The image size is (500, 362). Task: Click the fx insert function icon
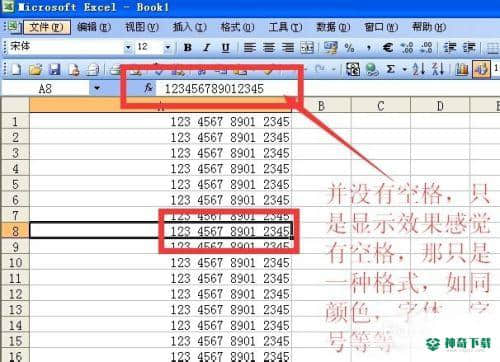148,88
